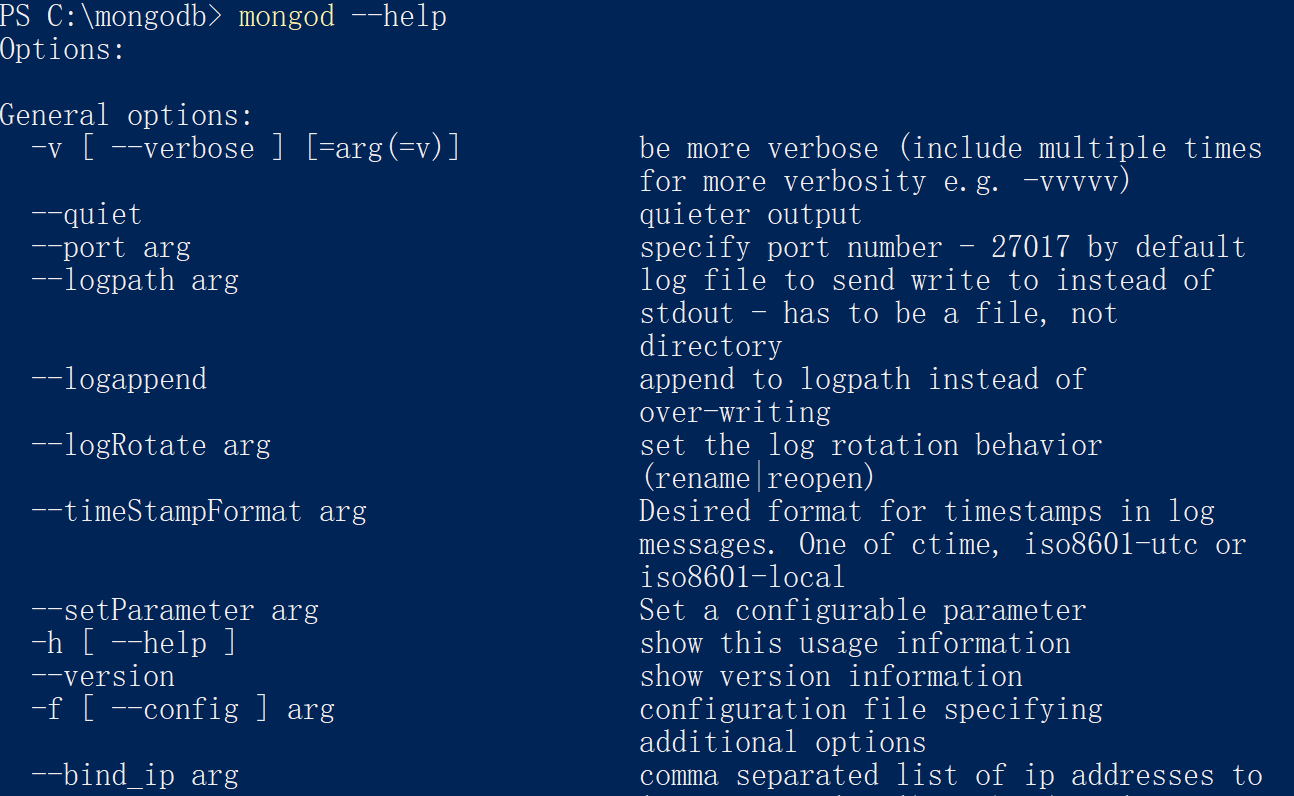Click the '--logRotate arg' option
Viewport: 1294px width, 796px height.
[x=151, y=446]
